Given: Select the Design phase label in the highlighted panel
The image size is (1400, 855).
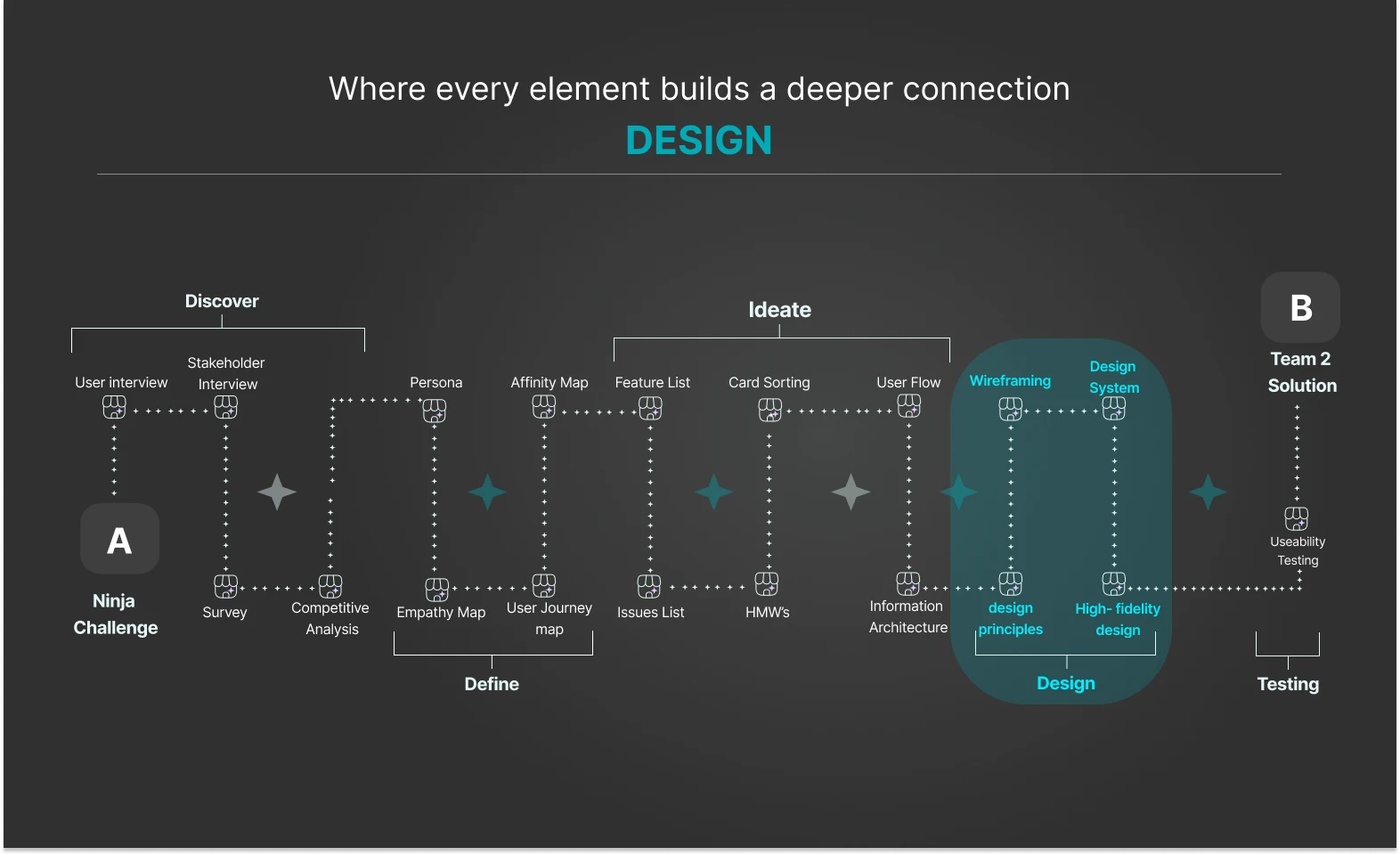Looking at the screenshot, I should (x=1066, y=683).
